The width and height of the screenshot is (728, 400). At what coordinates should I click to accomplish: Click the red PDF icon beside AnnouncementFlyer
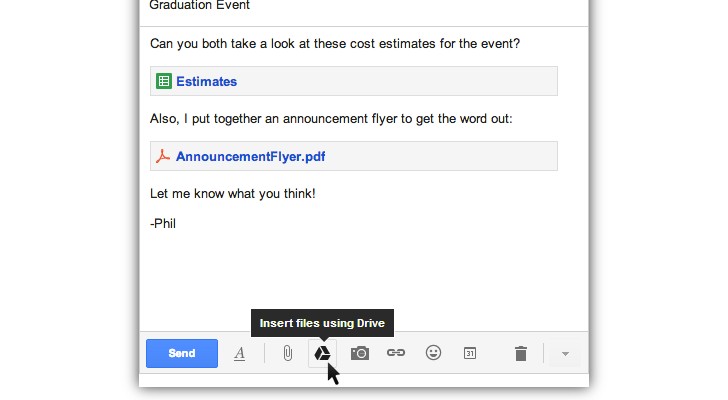(x=163, y=156)
